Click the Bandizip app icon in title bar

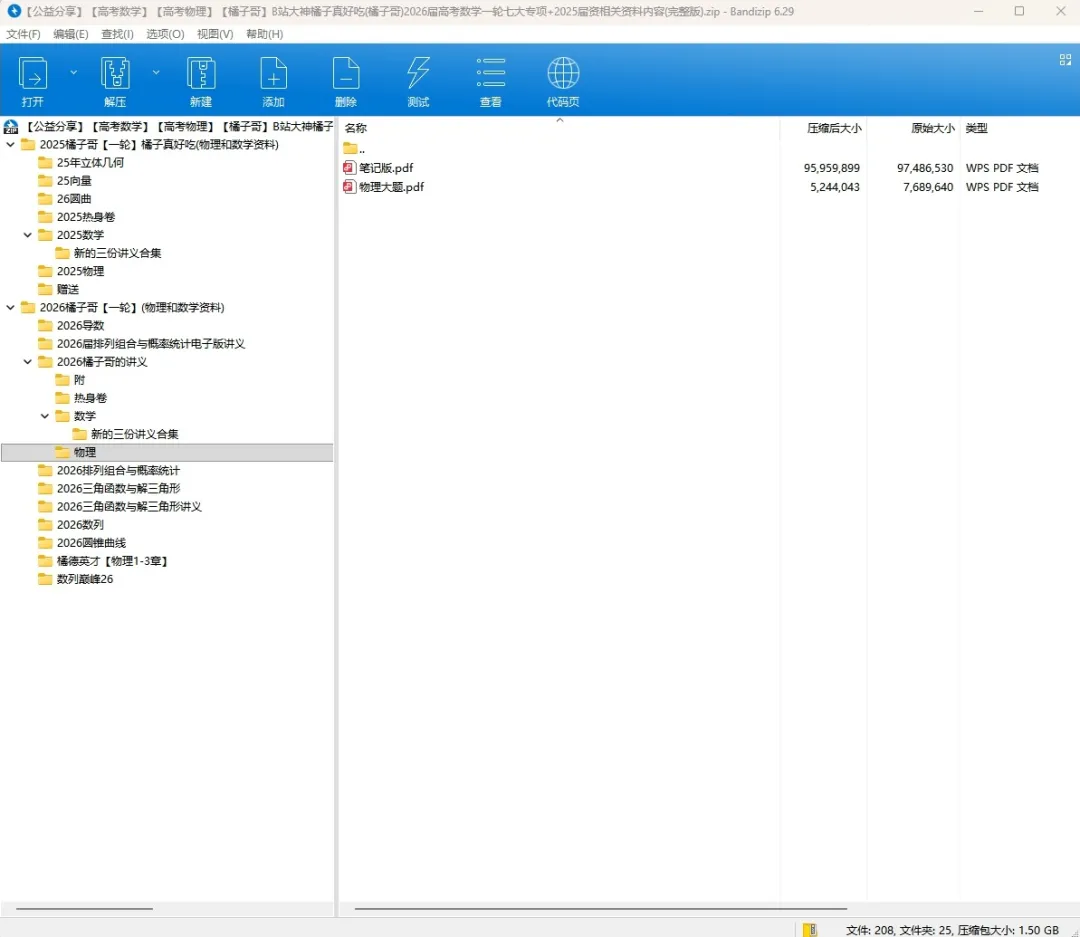[x=14, y=11]
